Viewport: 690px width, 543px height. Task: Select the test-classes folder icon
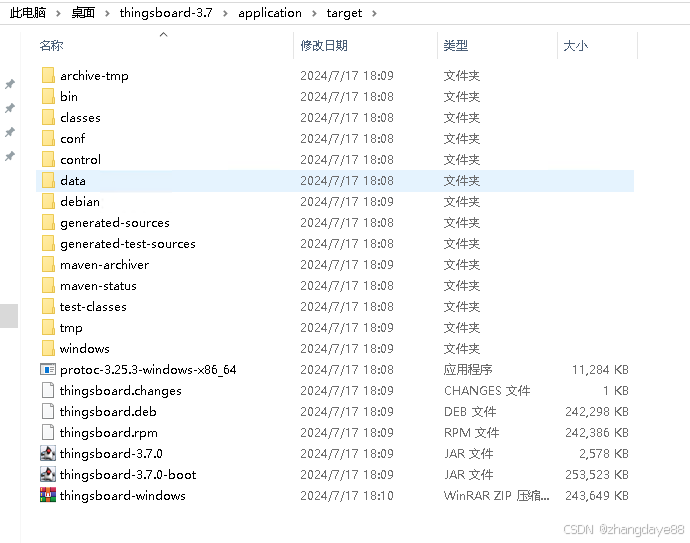48,307
